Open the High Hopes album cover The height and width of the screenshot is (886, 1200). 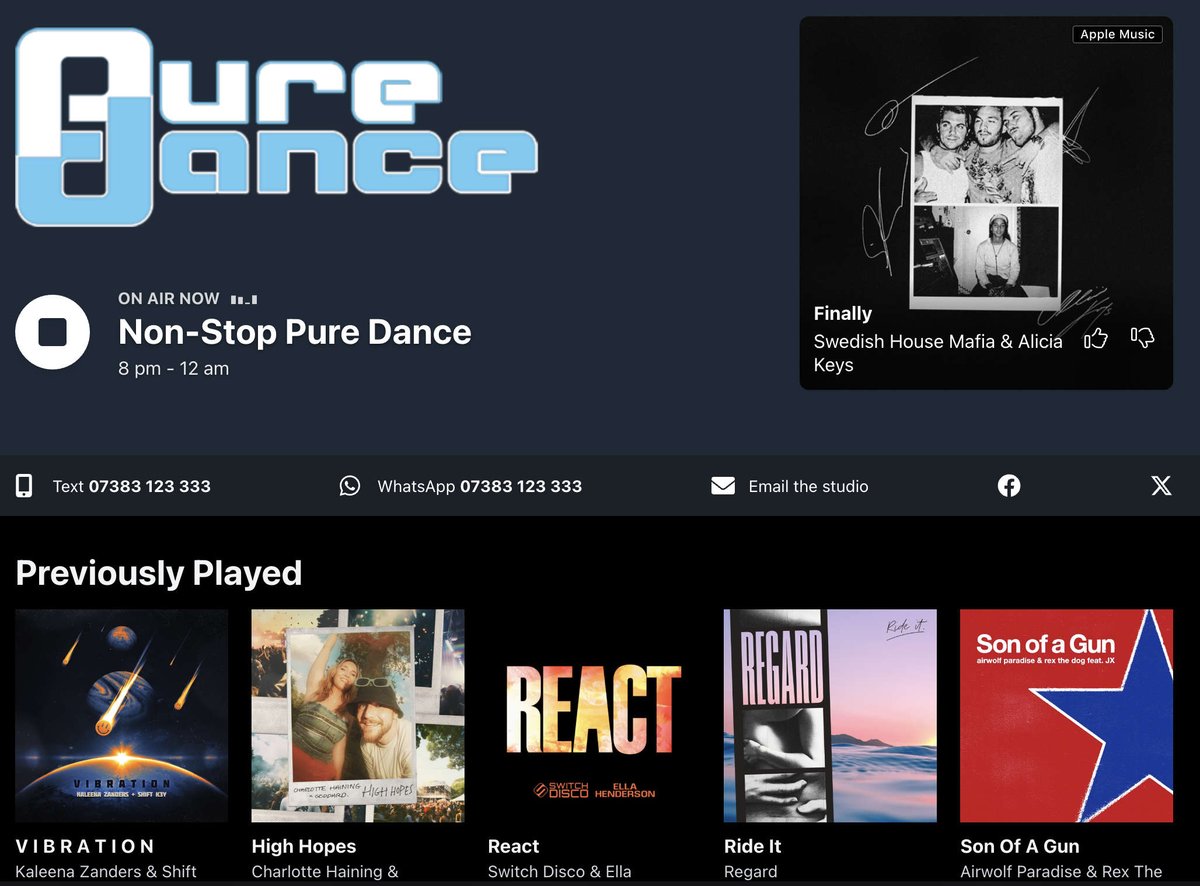pyautogui.click(x=358, y=716)
